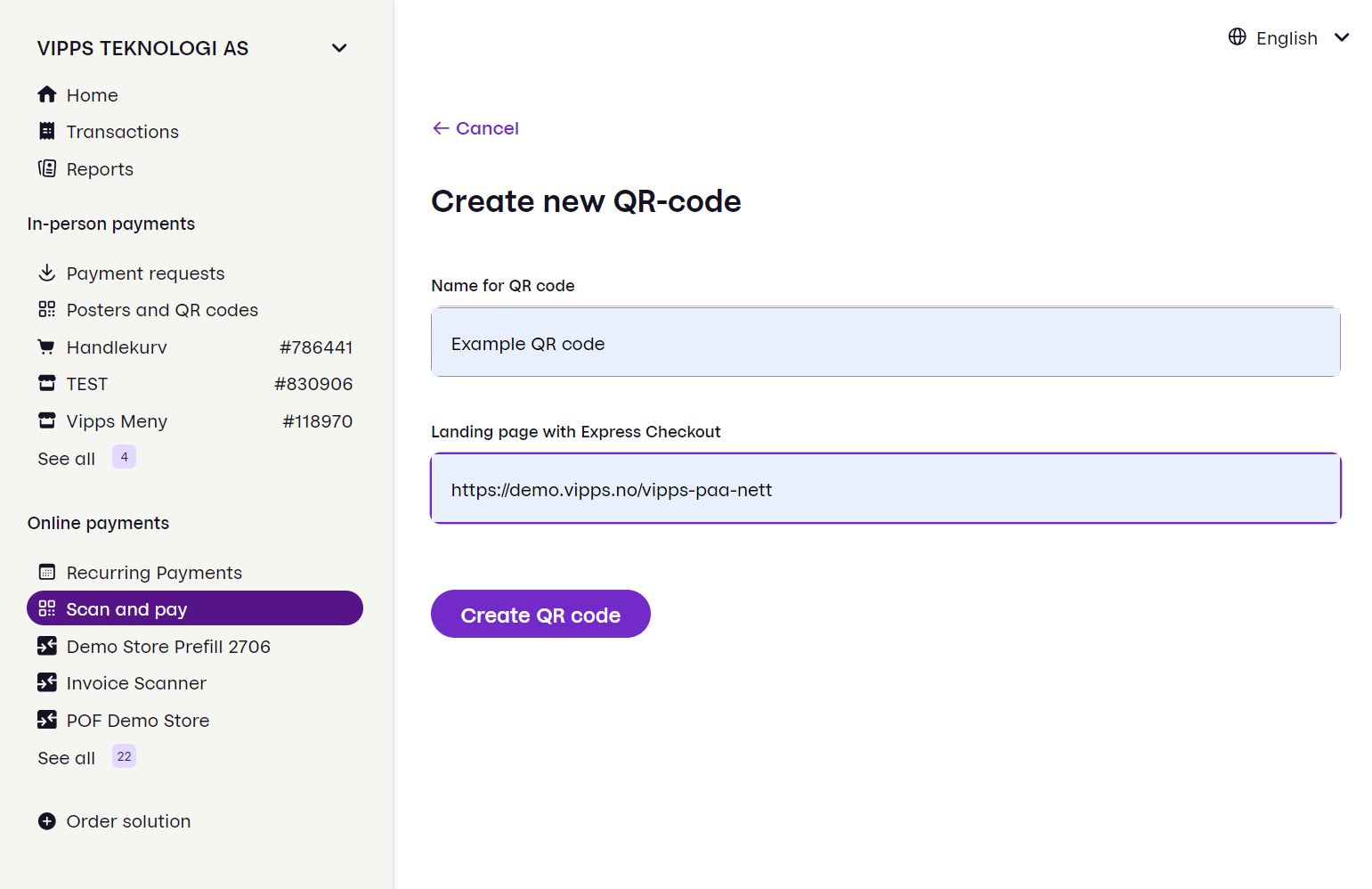The image size is (1372, 889).
Task: Click the badge showing 4
Action: (124, 457)
